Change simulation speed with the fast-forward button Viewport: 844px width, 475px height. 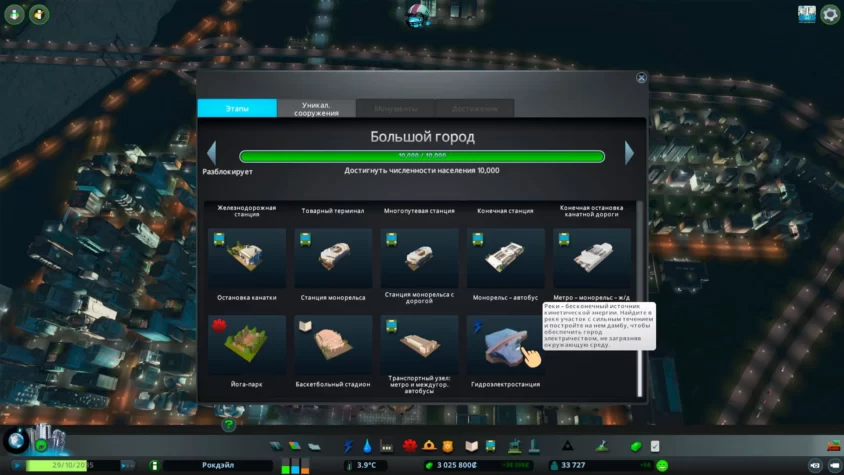point(126,465)
